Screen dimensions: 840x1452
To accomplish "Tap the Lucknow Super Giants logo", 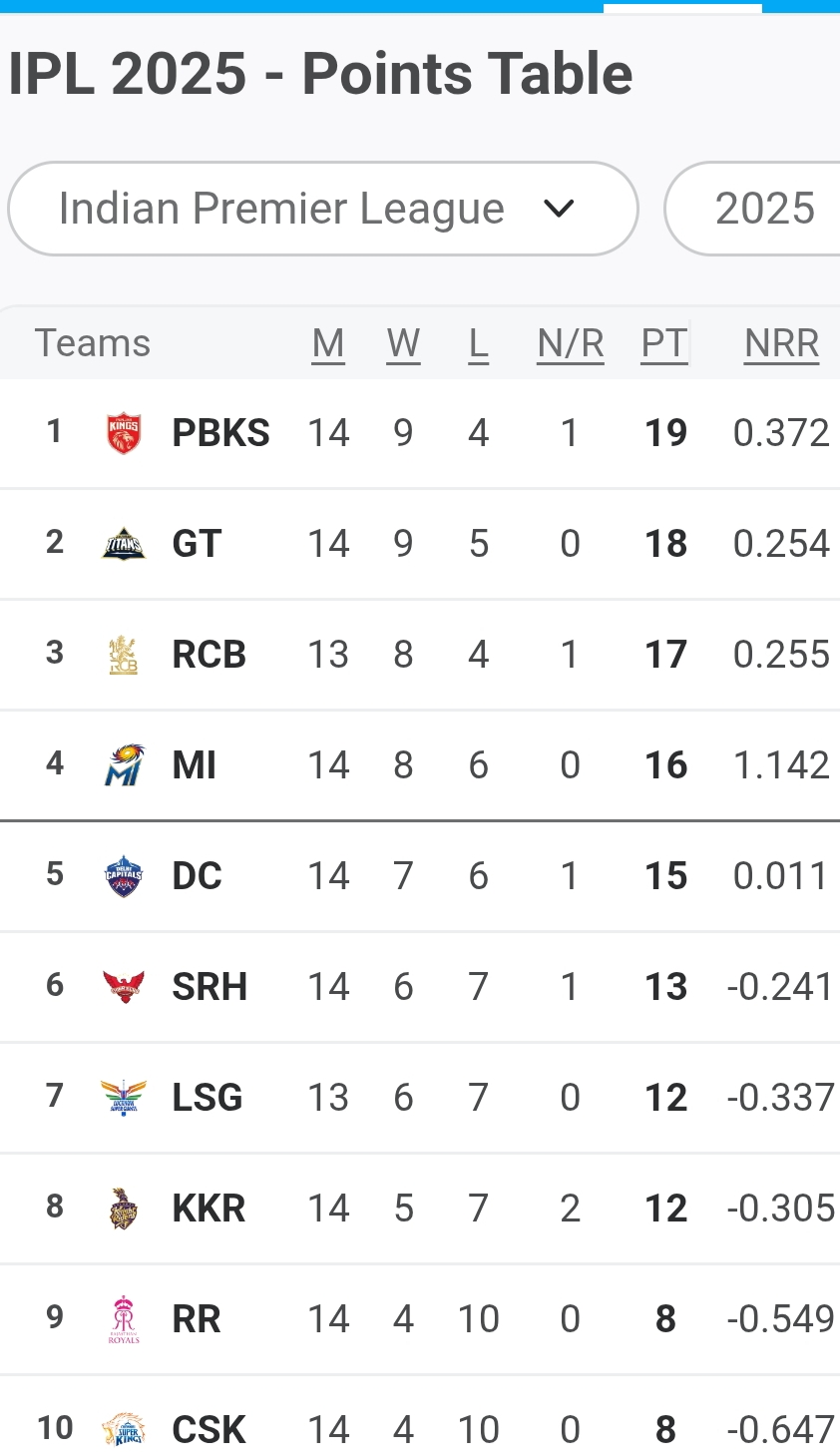I will tap(124, 1098).
